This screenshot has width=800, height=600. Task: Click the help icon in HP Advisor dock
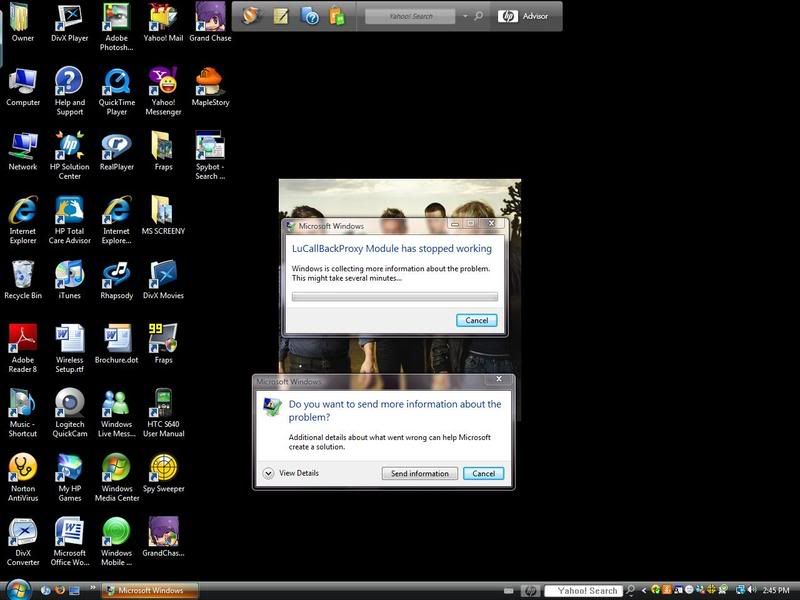(310, 16)
